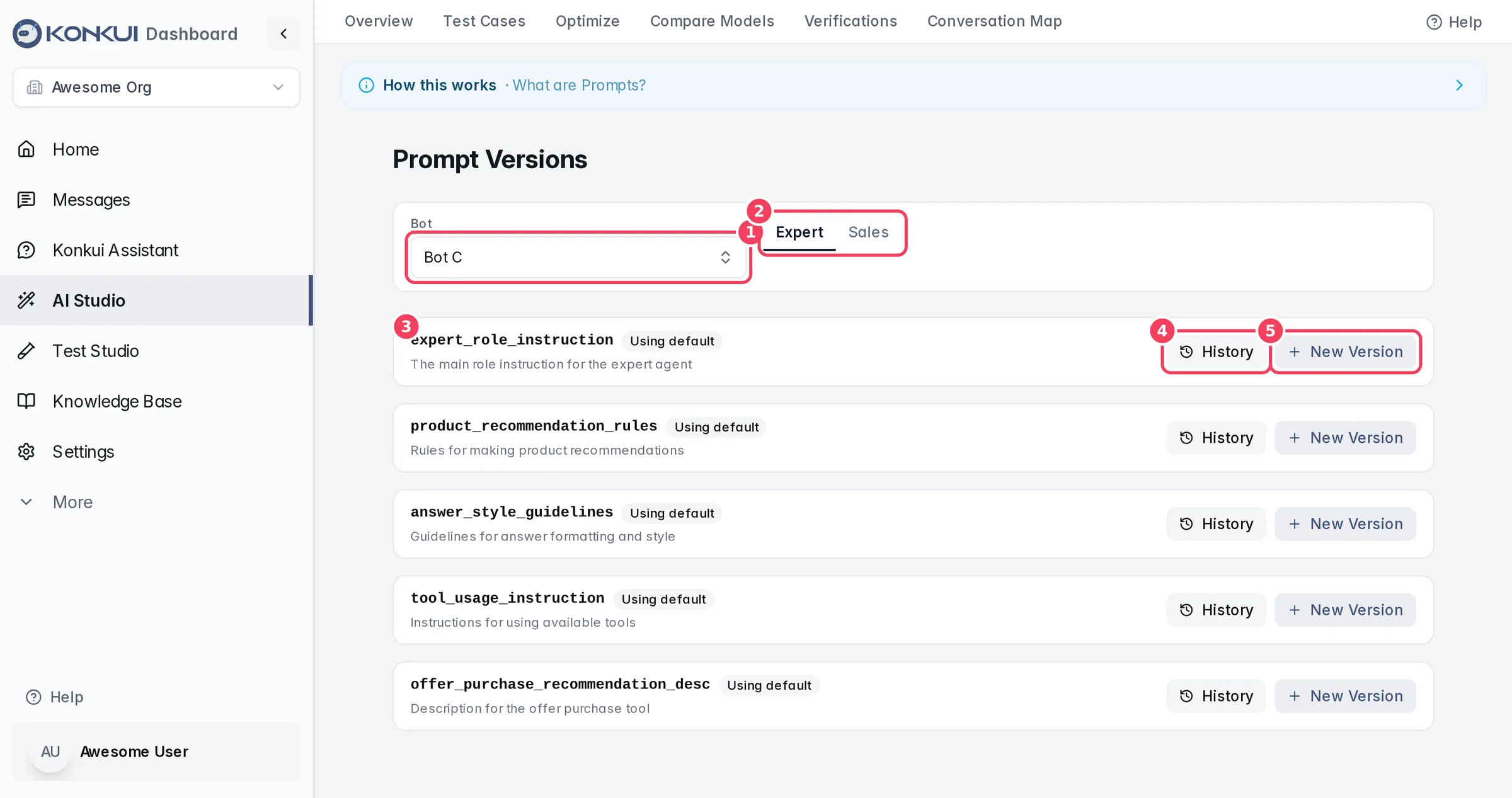Click the organization building icon

[35, 87]
